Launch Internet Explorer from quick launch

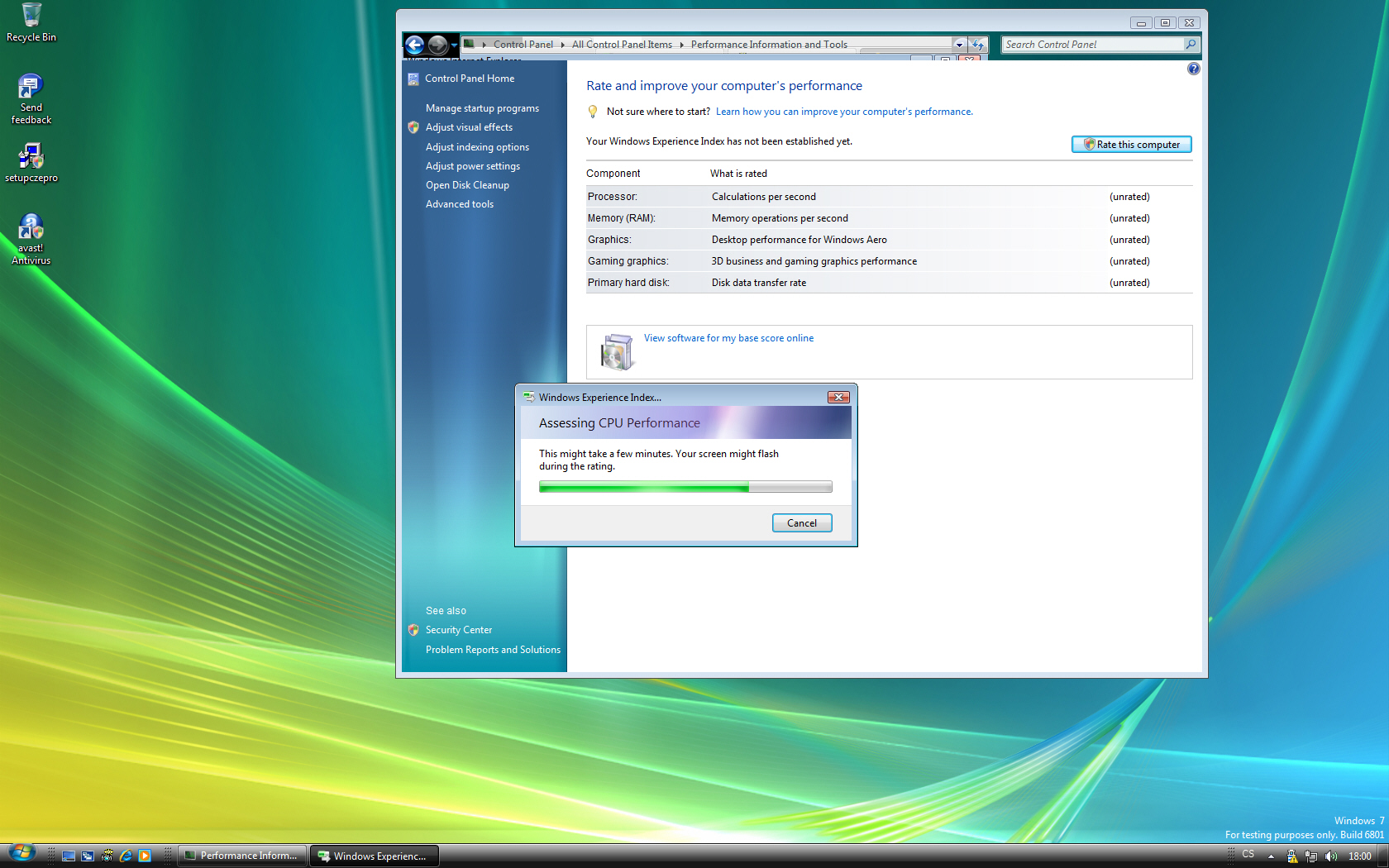126,856
